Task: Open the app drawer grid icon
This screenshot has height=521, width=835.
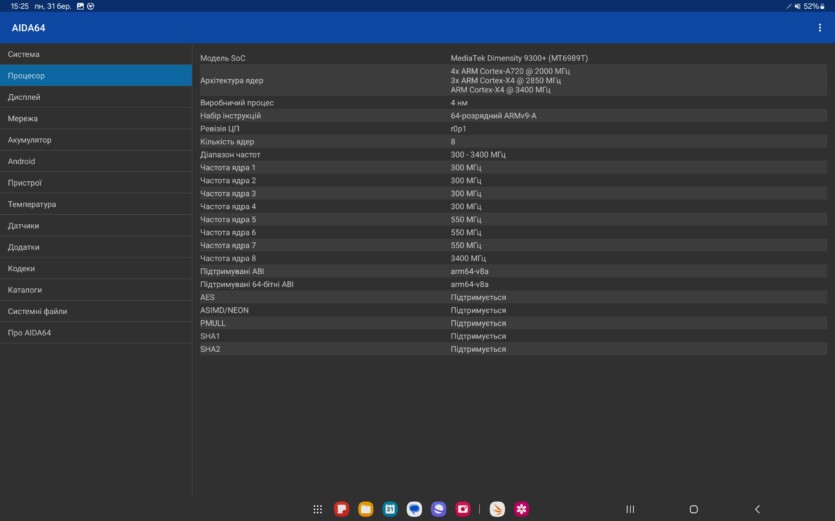Action: coord(317,509)
